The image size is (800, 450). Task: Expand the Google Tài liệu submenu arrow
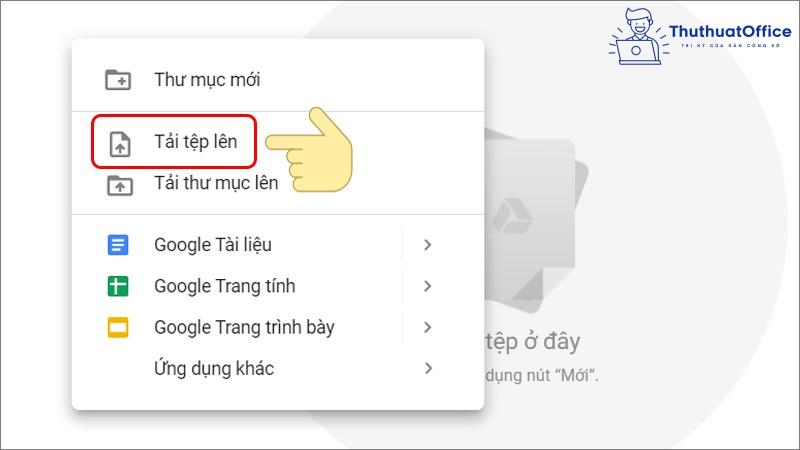428,245
